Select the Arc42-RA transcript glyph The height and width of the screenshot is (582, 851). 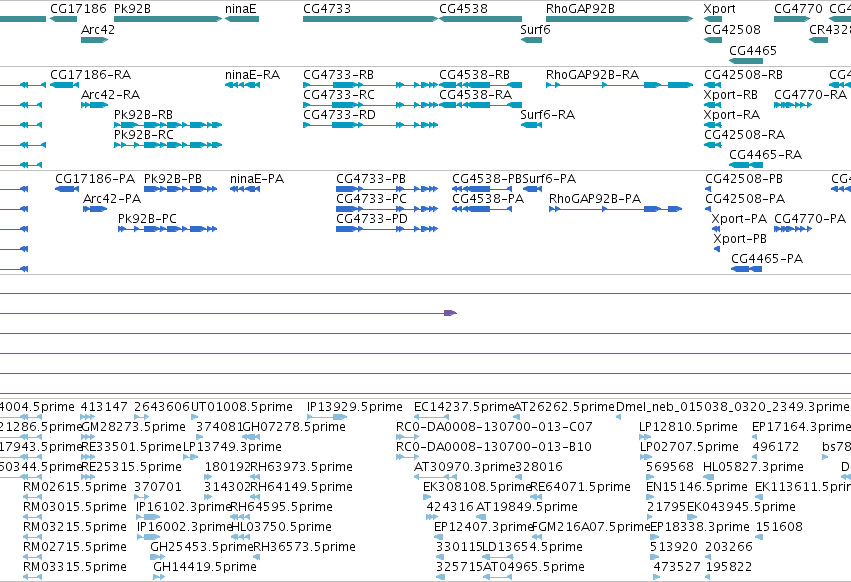[94, 105]
